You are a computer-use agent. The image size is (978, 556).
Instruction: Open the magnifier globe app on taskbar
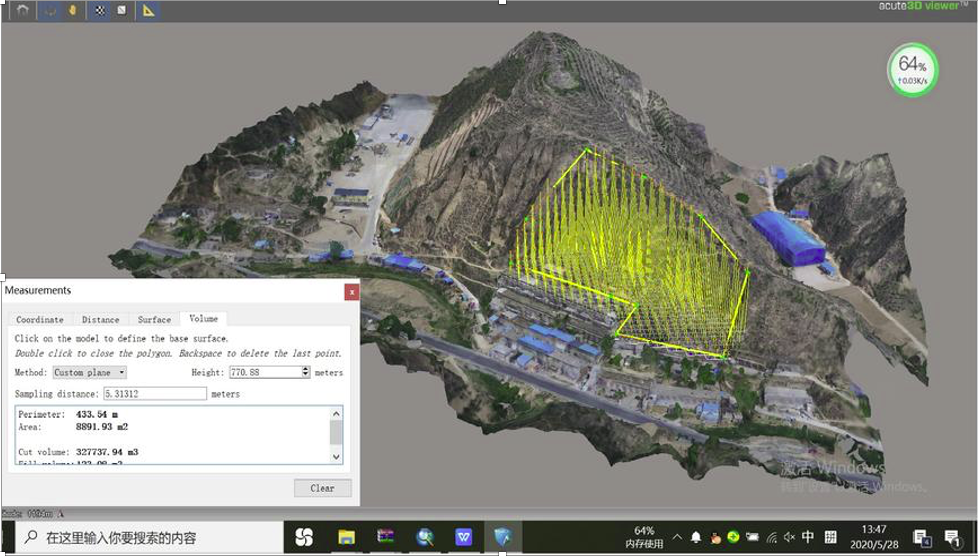click(425, 537)
